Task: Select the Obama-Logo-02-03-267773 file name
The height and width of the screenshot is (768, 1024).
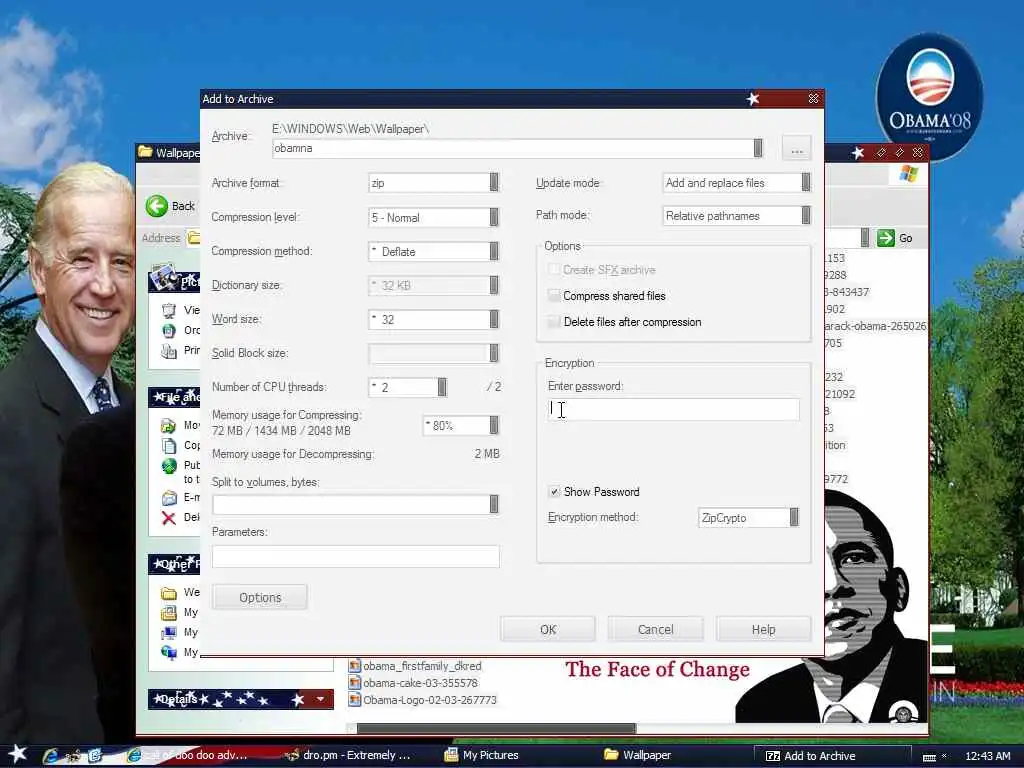Action: click(430, 700)
